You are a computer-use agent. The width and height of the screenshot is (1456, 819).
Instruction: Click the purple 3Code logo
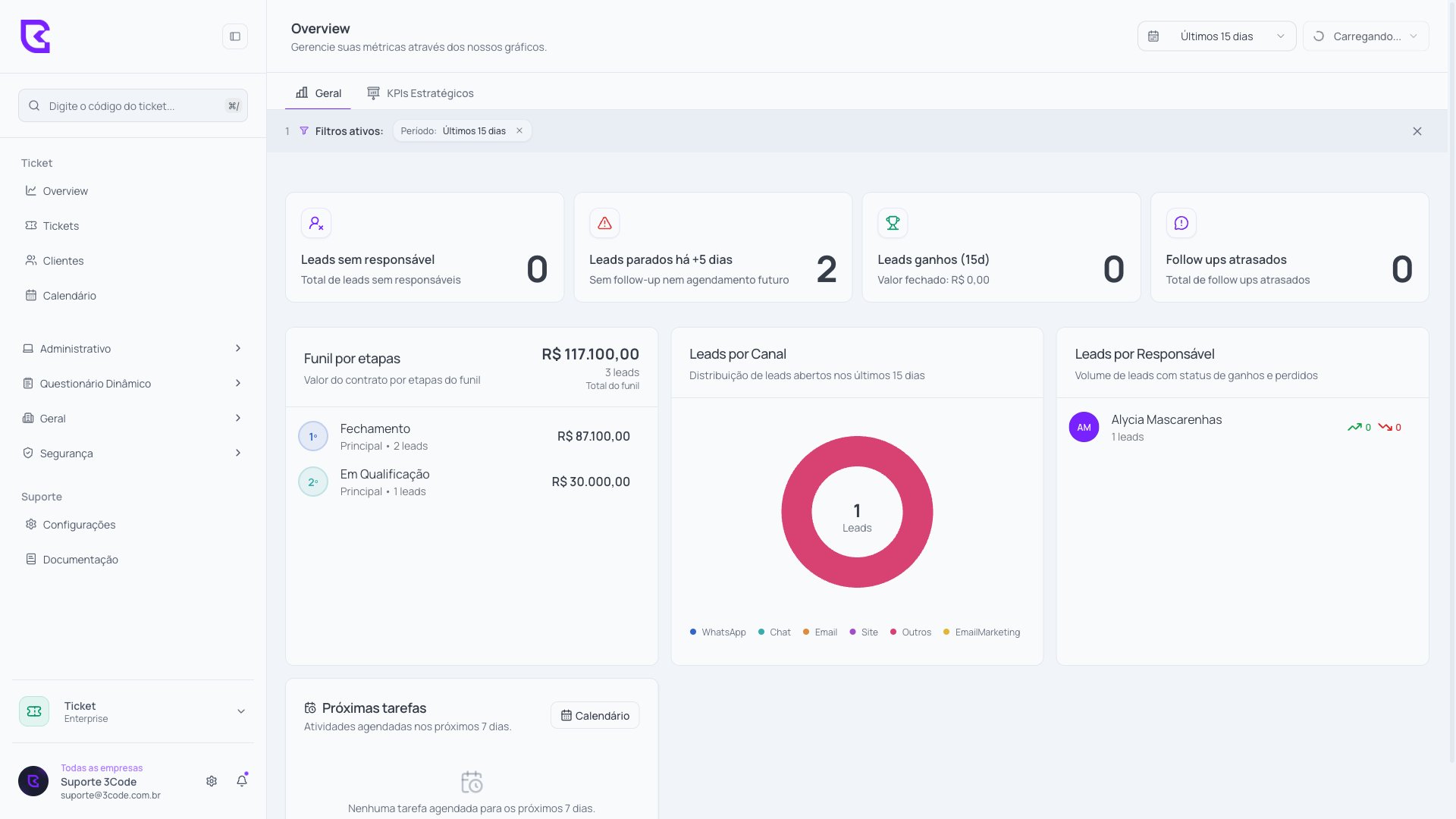click(35, 36)
